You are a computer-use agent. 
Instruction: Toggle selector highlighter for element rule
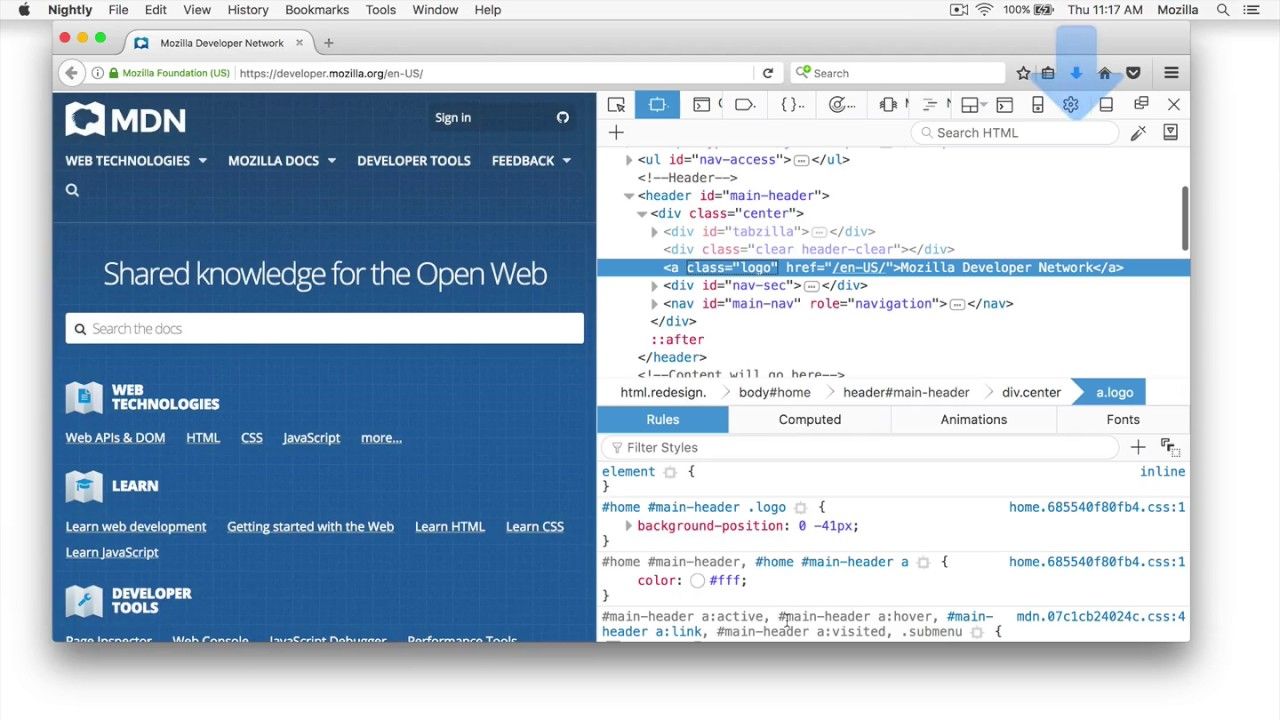[x=670, y=472]
